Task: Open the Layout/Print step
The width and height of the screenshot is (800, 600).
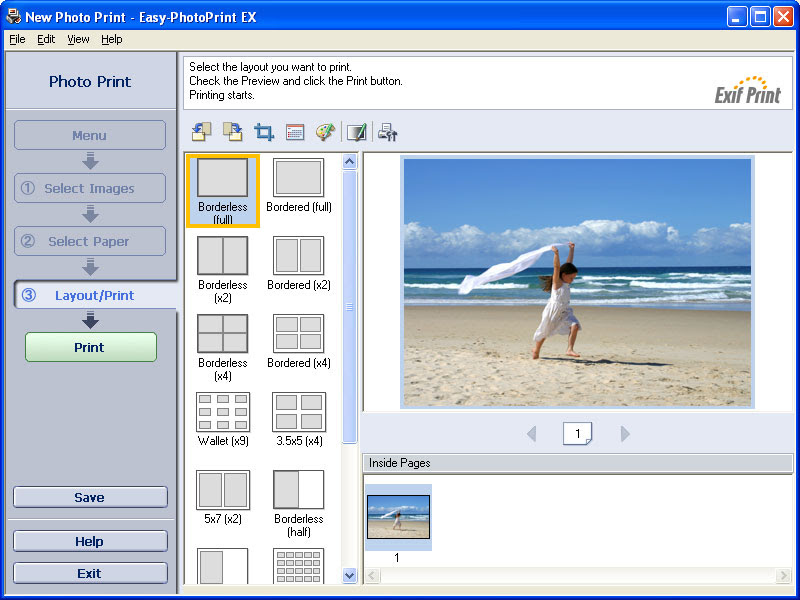Action: coord(95,295)
